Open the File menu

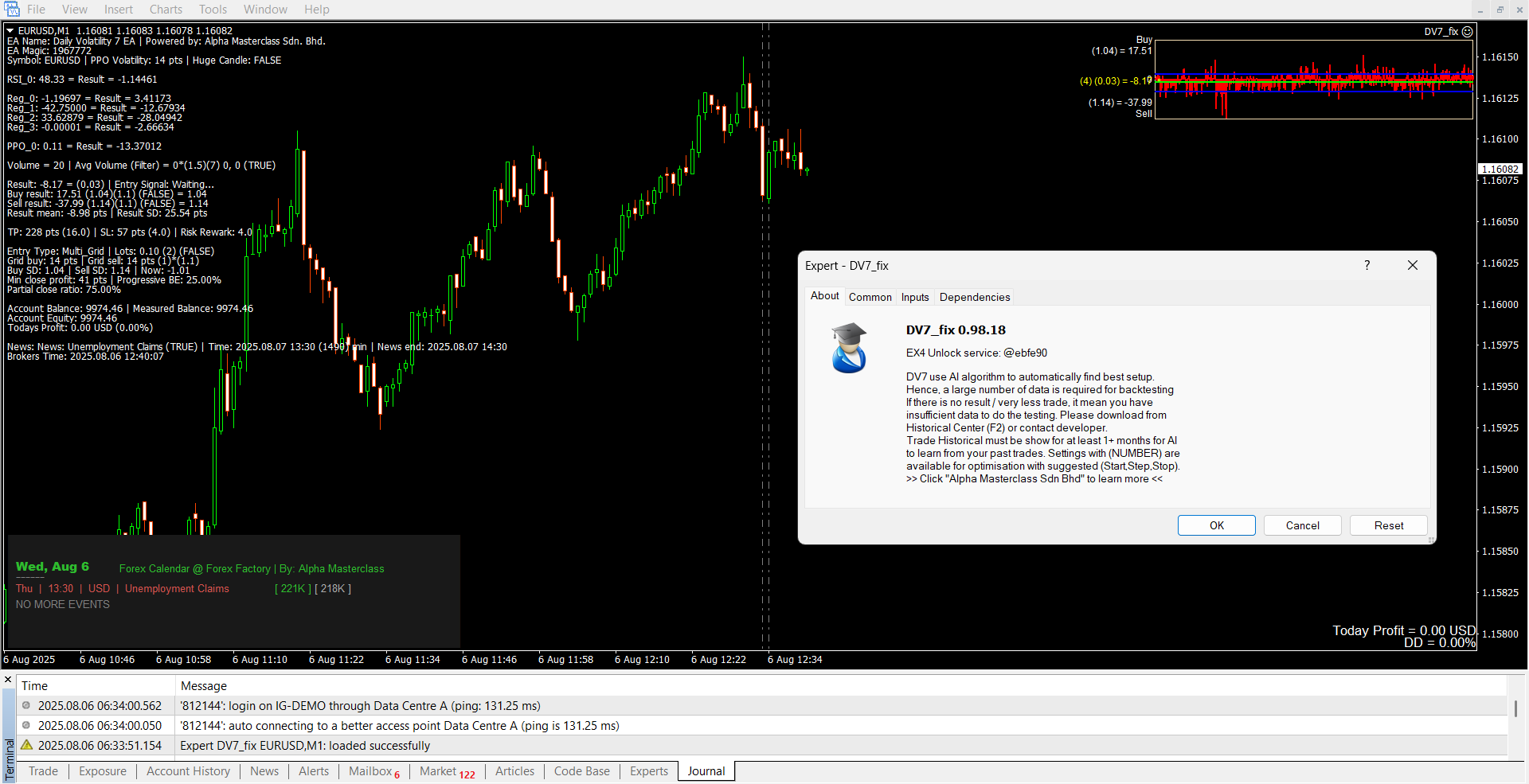[x=36, y=10]
